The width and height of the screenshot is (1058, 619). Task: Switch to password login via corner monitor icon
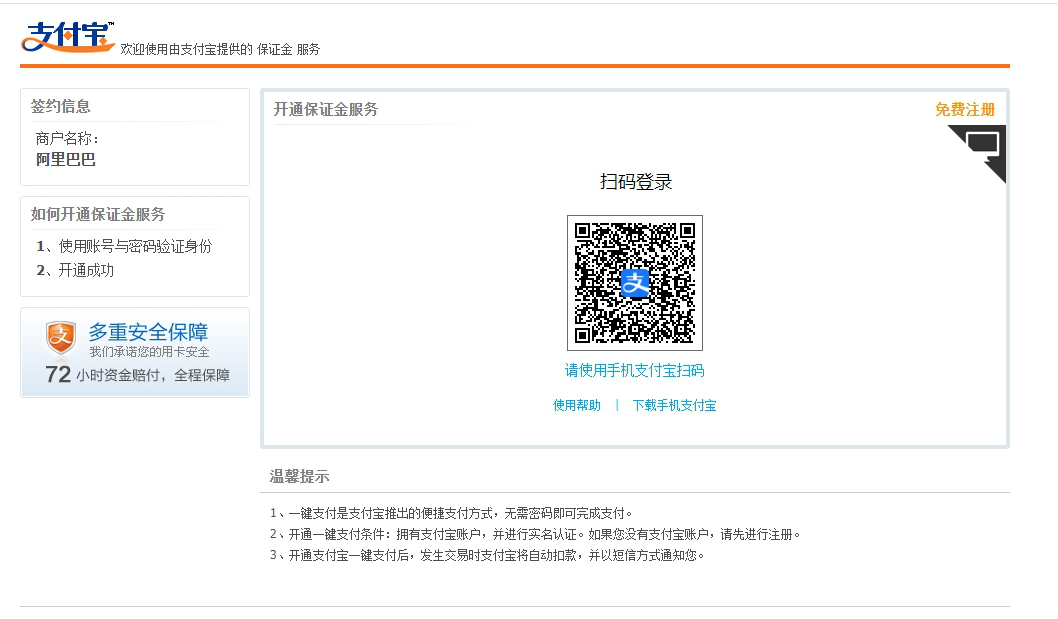point(982,146)
